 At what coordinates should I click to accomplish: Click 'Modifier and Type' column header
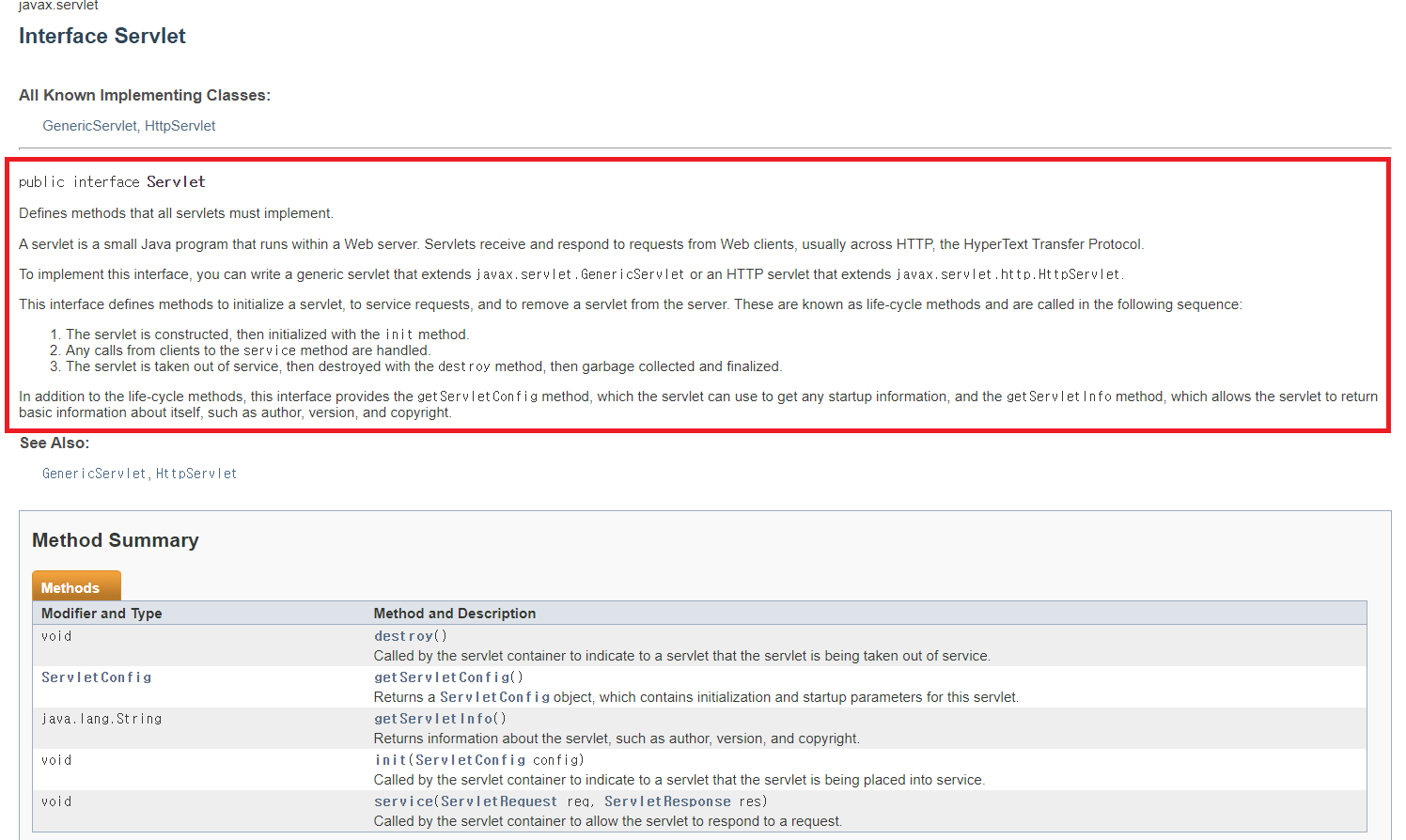coord(102,614)
